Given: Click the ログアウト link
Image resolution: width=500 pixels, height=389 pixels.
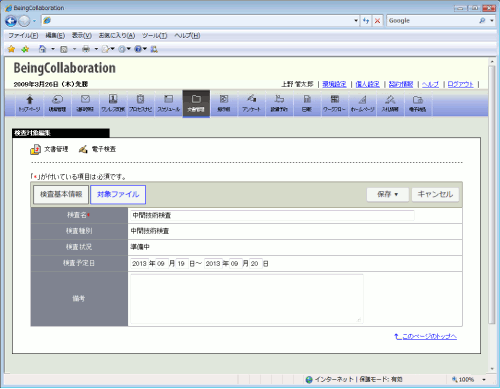Looking at the screenshot, I should point(460,84).
